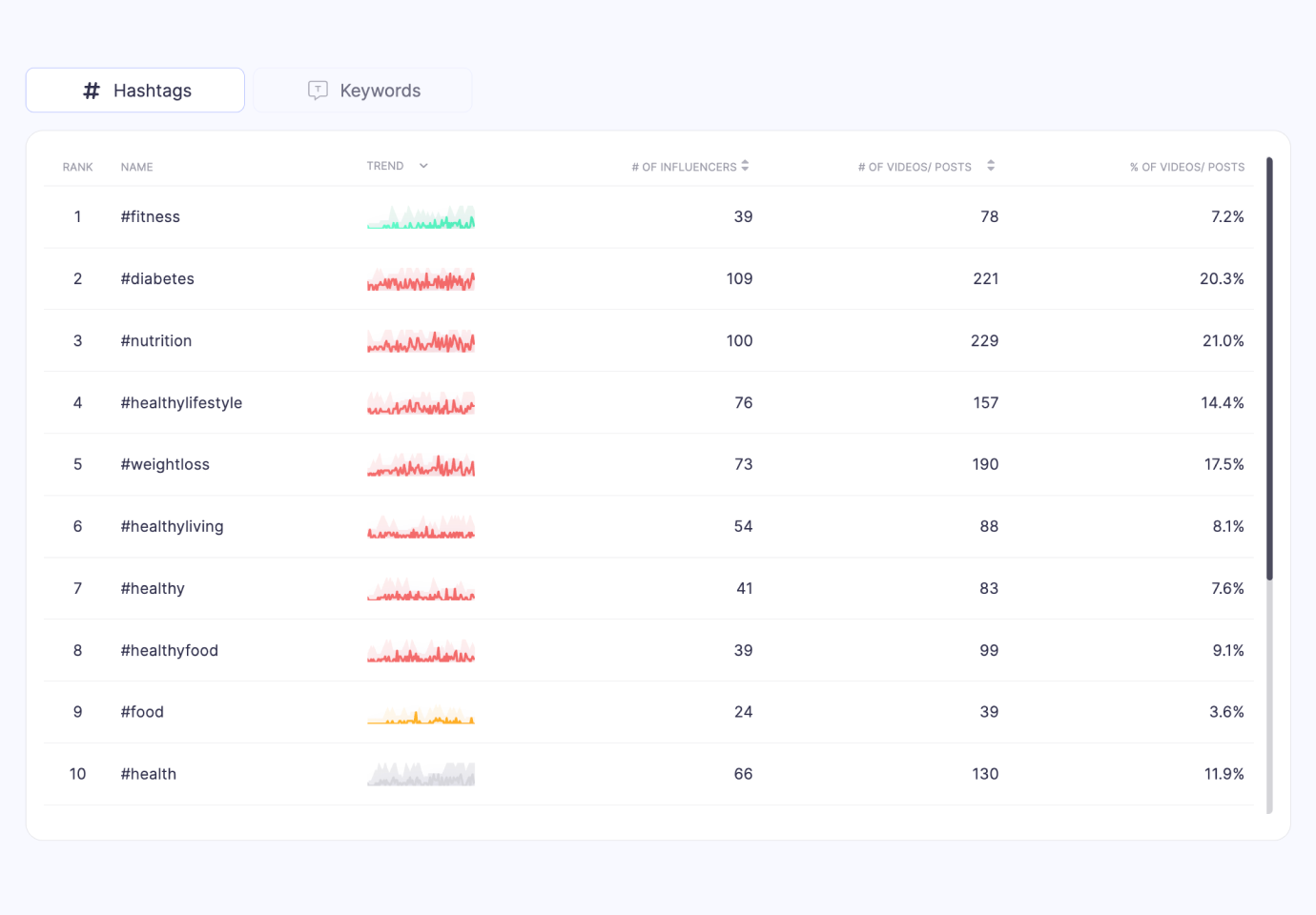This screenshot has width=1316, height=915.
Task: Sort by number of videos/posts arrows
Action: [991, 166]
